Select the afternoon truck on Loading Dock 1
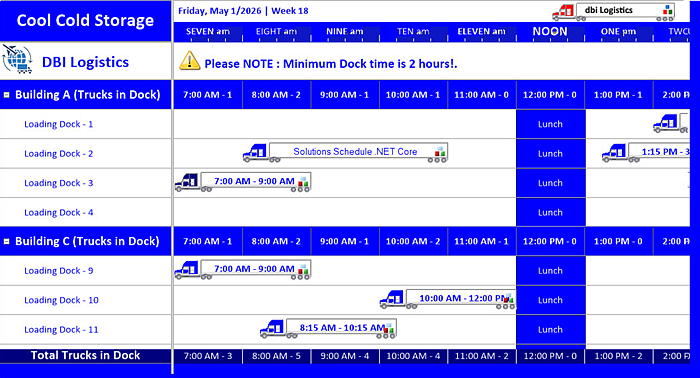This screenshot has height=378, width=700. click(x=671, y=123)
